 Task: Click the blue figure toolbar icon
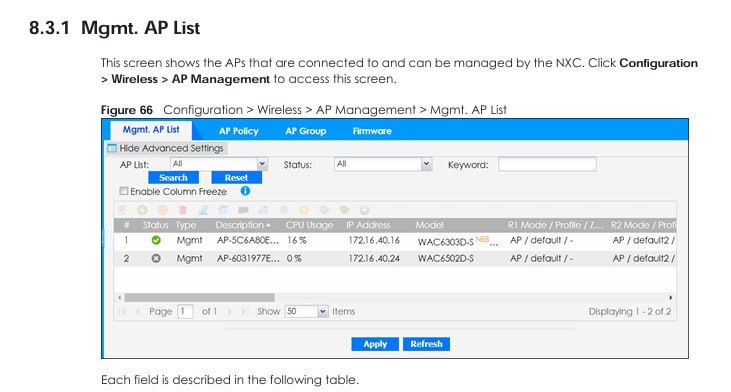pos(203,210)
